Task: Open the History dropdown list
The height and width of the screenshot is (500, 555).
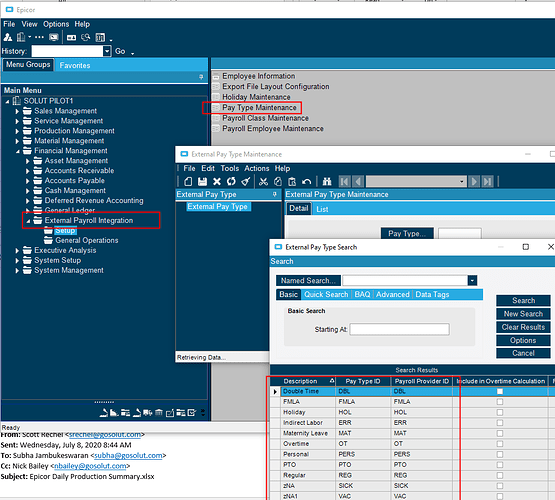Action: click(x=107, y=51)
